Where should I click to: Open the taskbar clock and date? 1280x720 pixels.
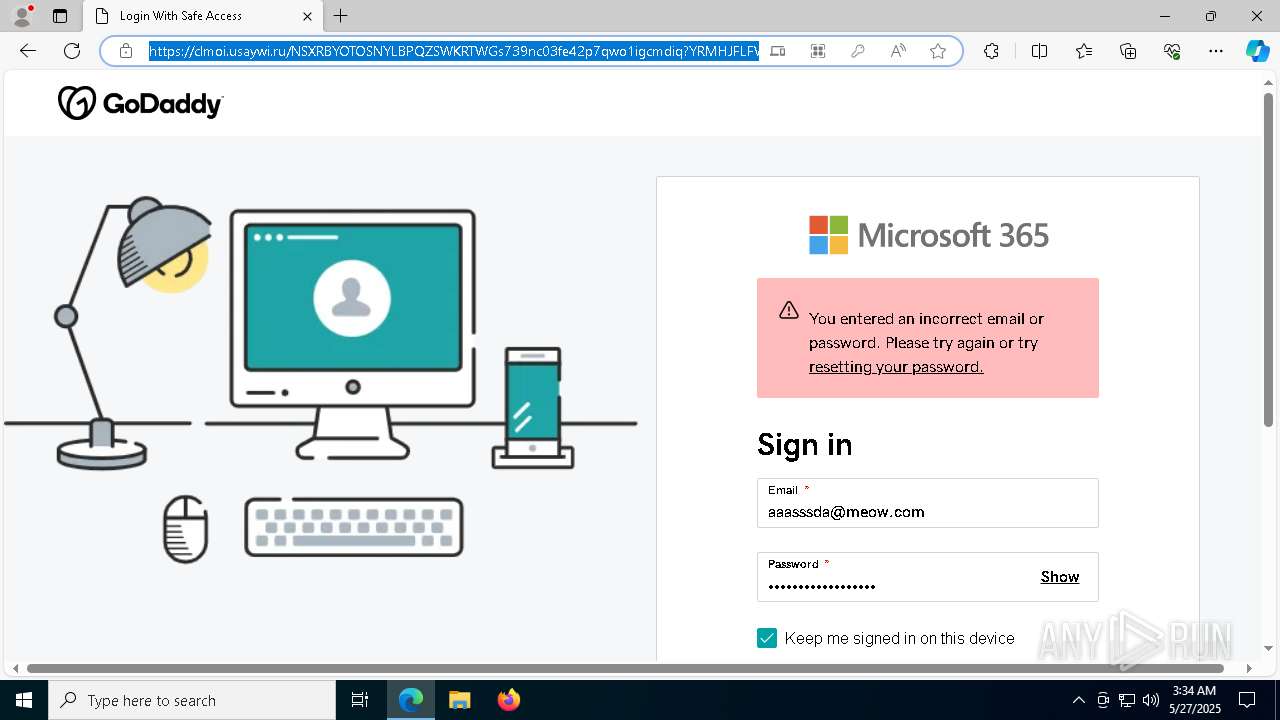pyautogui.click(x=1193, y=700)
